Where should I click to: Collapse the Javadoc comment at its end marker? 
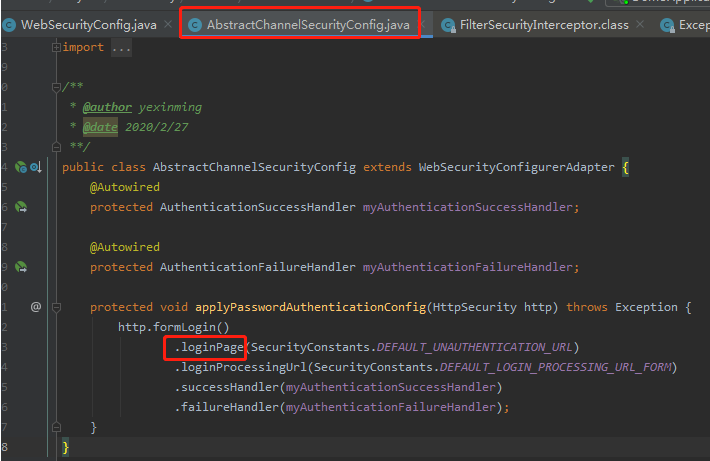pyautogui.click(x=56, y=147)
